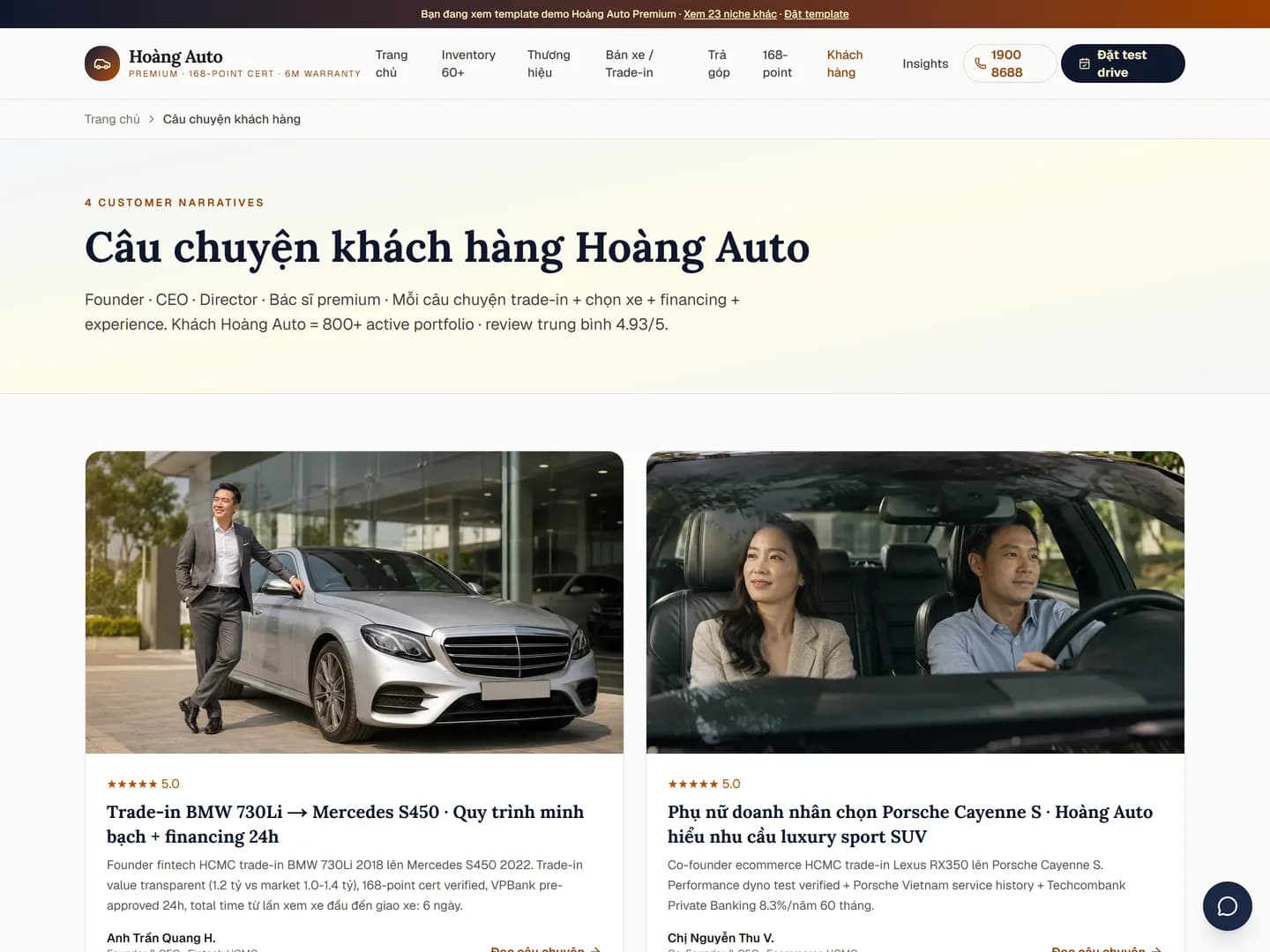Click the 4 CUSTOMER NARRATIVES label
This screenshot has width=1270, height=952.
tap(175, 203)
